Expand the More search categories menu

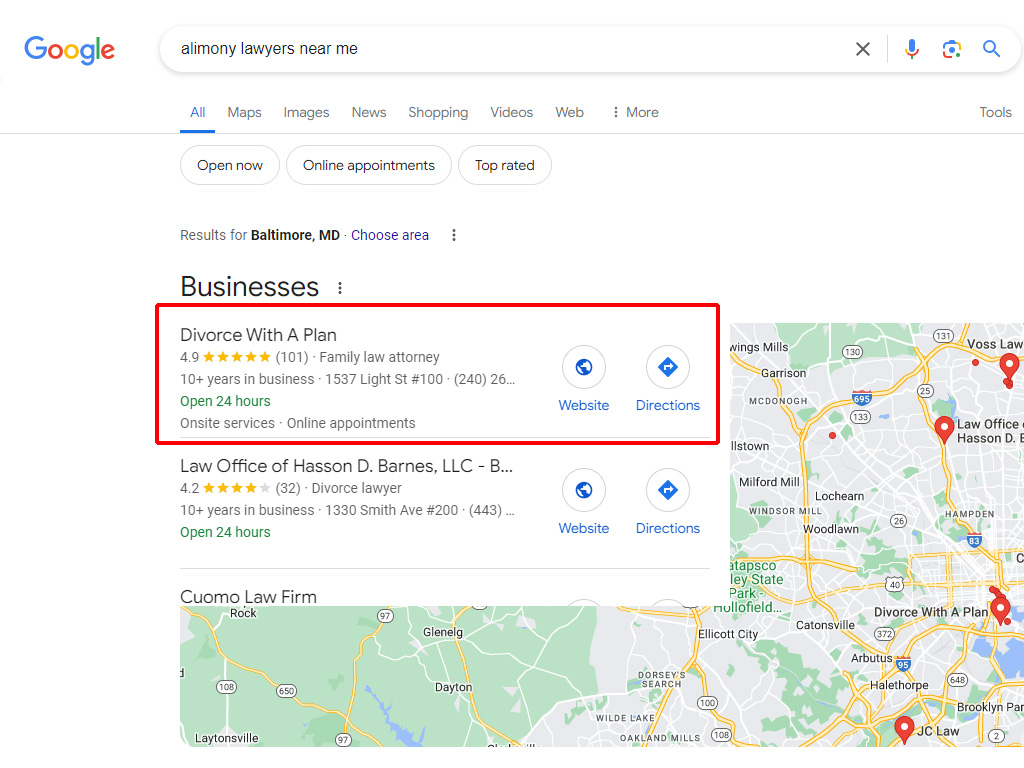[x=635, y=112]
